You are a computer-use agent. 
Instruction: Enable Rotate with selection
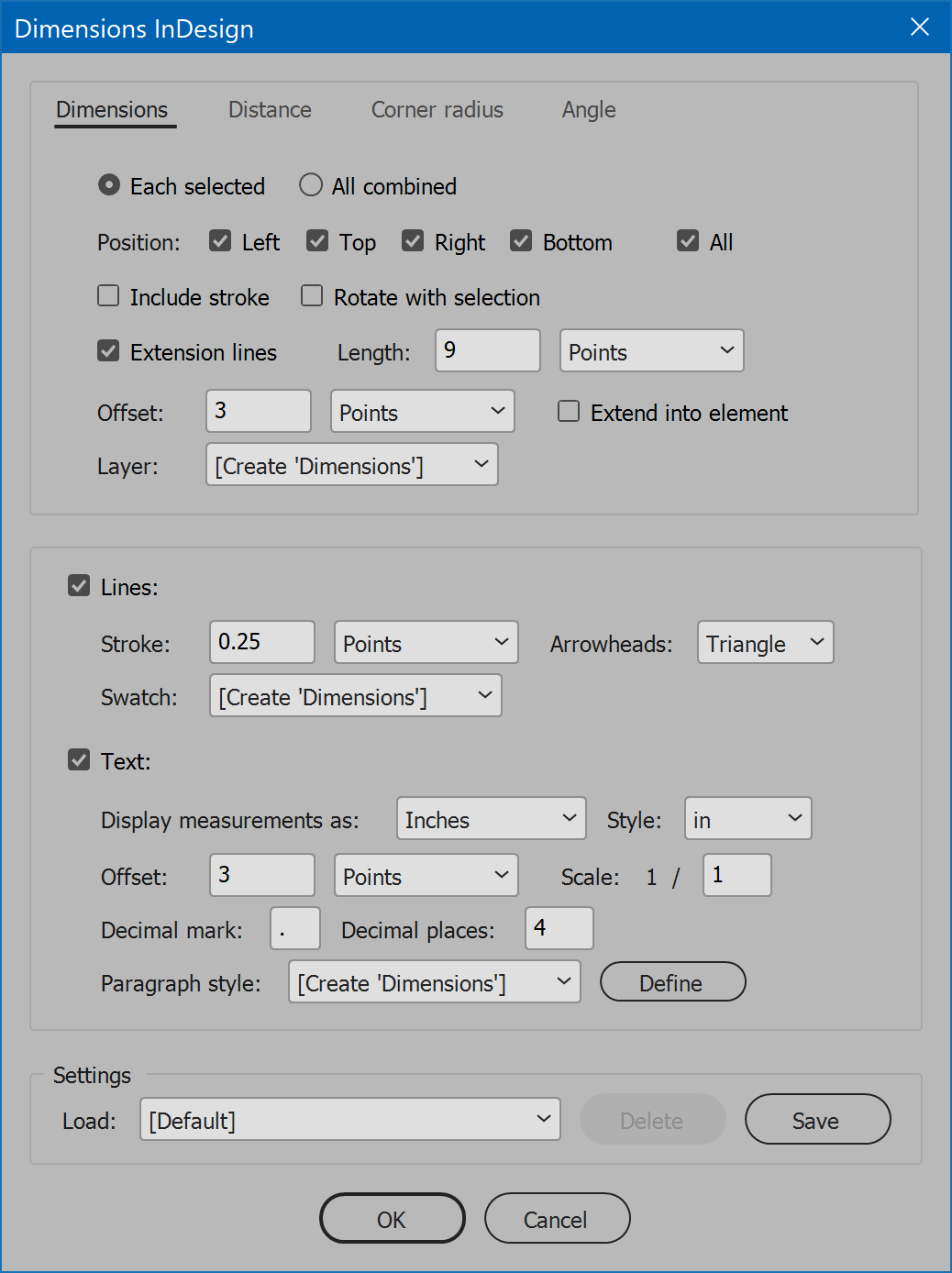tap(312, 296)
